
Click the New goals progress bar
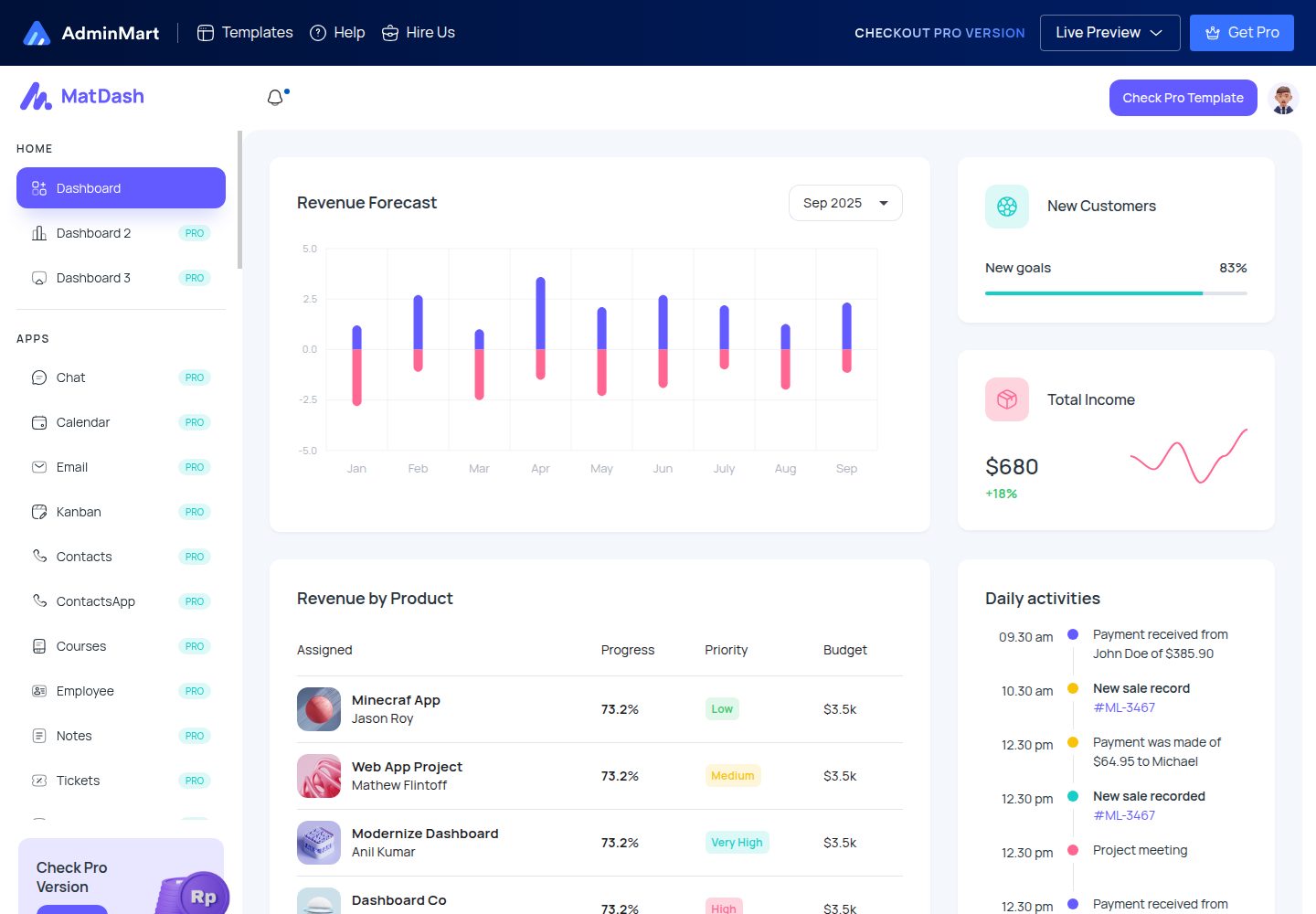1116,293
